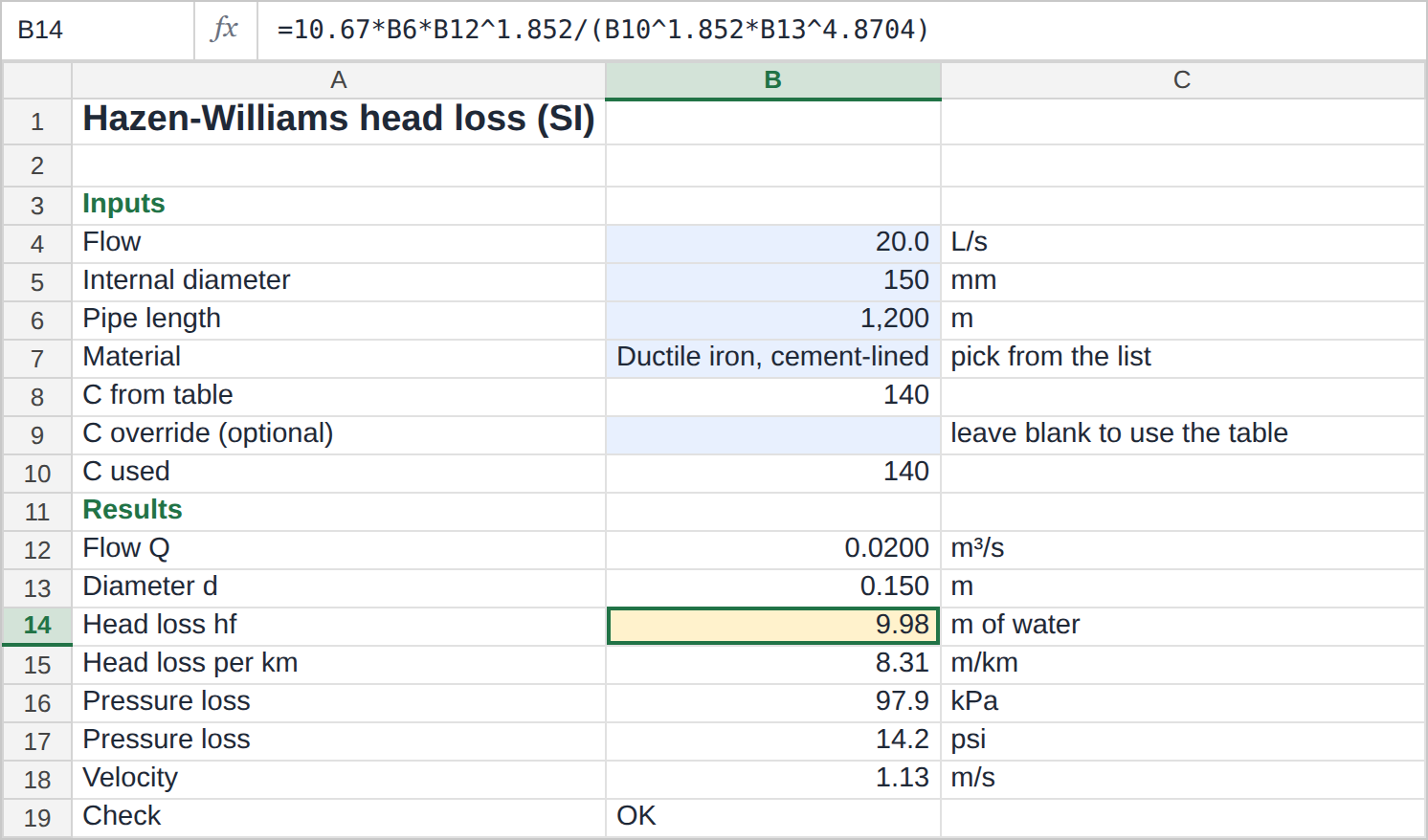Click the 'm of water' unit cell
This screenshot has height=840, width=1428.
tap(1183, 626)
